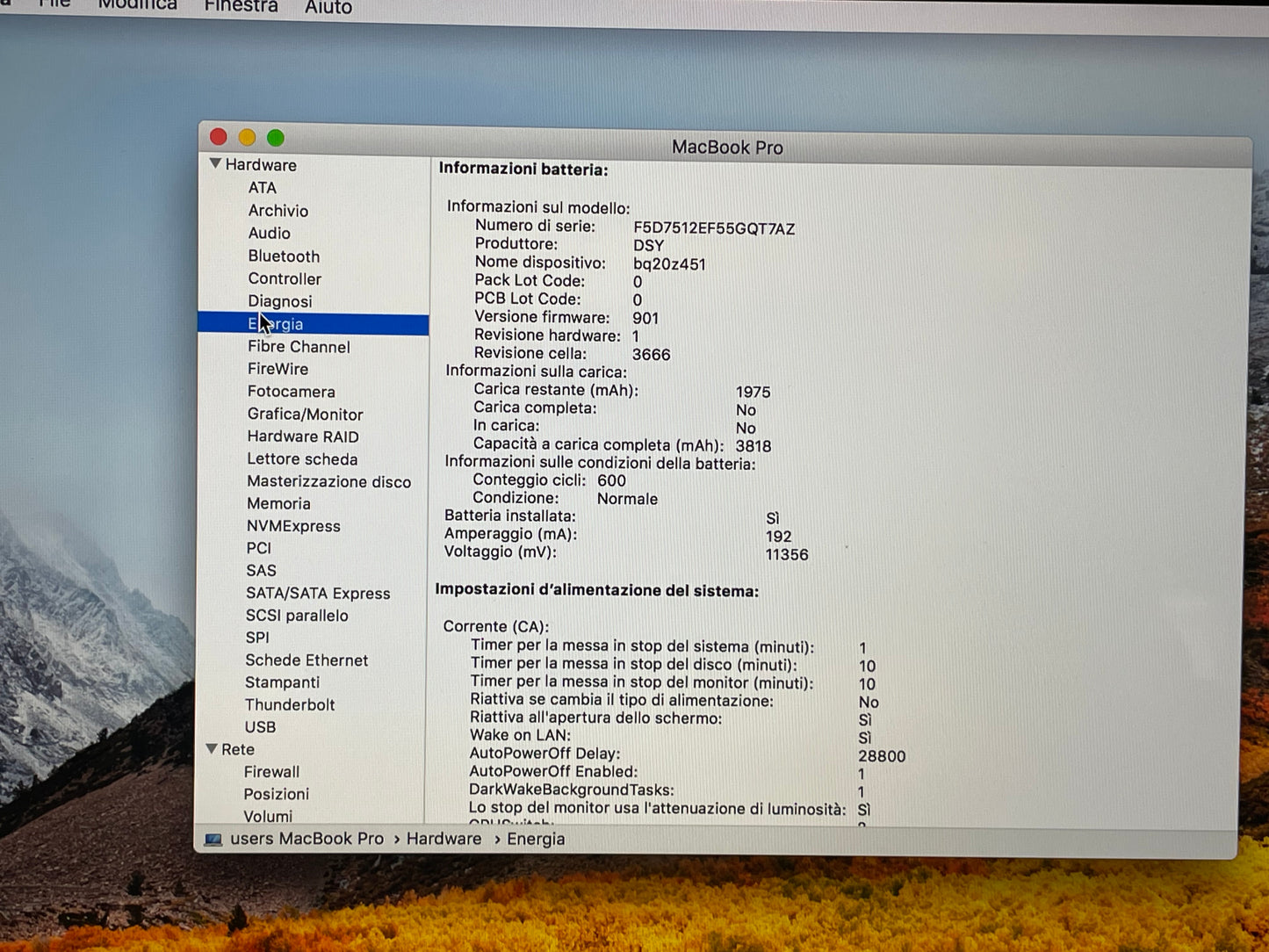Select Volumi under Rete
1269x952 pixels.
click(268, 817)
